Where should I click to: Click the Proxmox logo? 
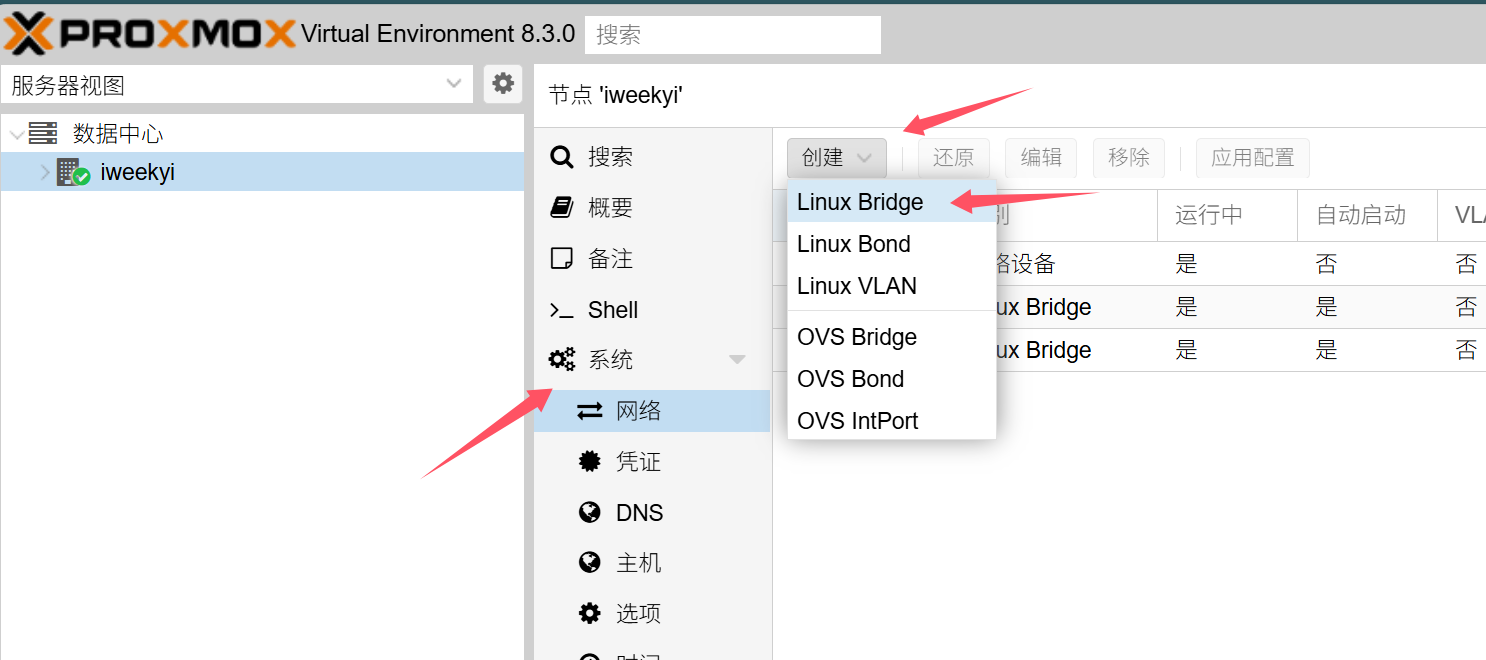(x=150, y=34)
